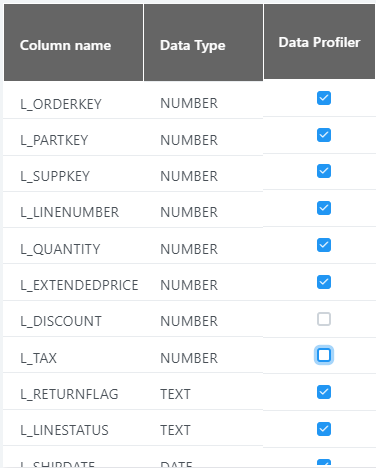Enable Data Profiler for L_DISCOUNT
The image size is (376, 468).
coord(324,319)
